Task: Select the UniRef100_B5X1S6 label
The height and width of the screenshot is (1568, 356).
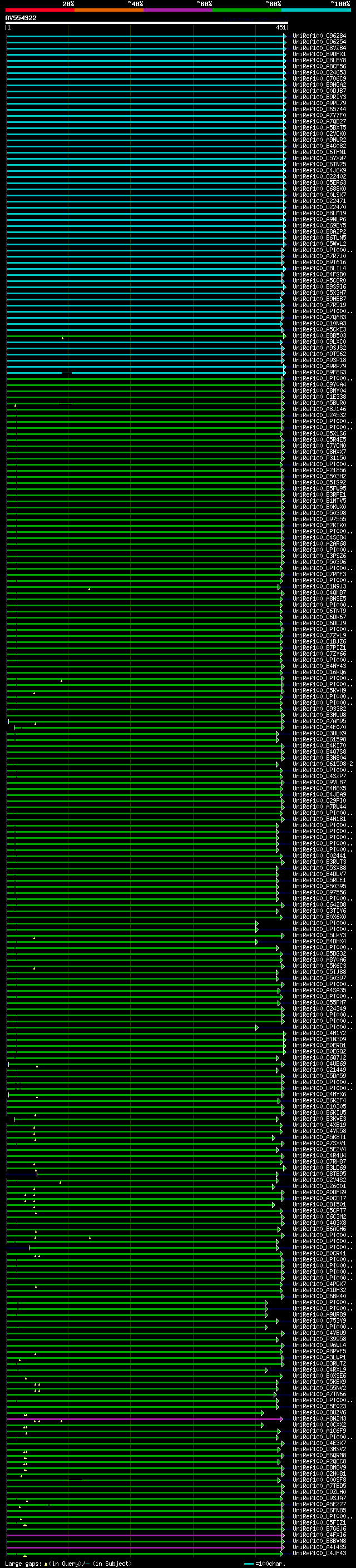Action: click(319, 433)
